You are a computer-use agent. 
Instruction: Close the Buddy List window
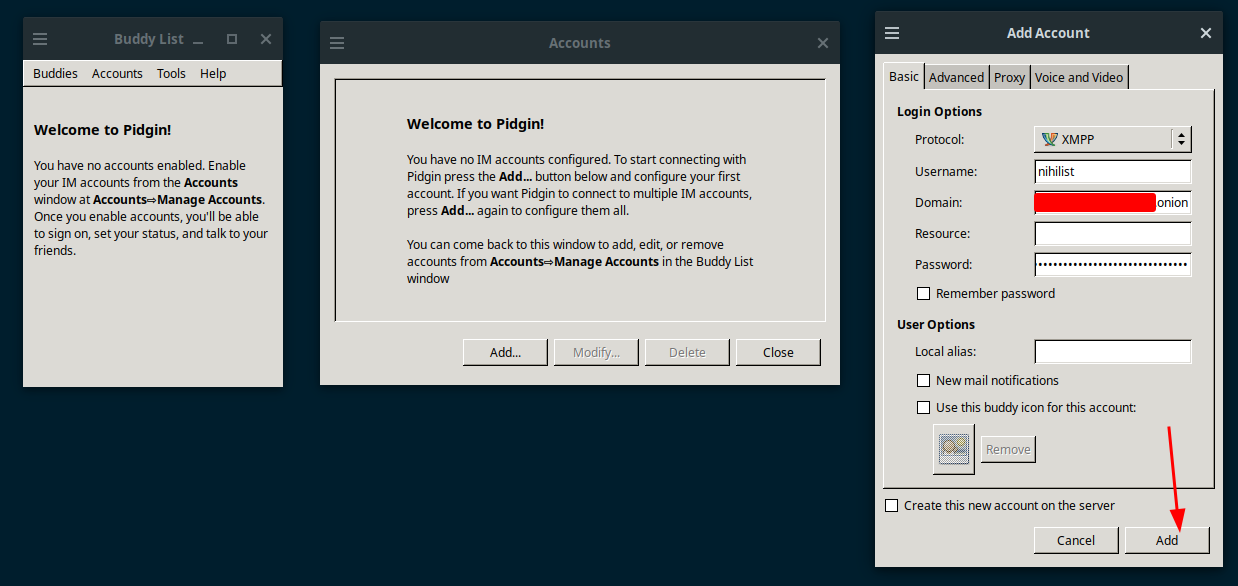point(266,39)
